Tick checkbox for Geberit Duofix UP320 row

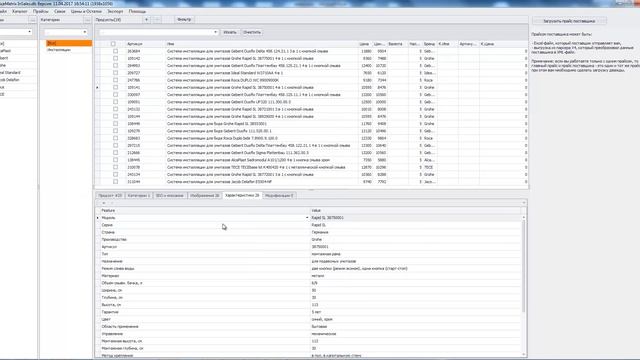(116, 102)
